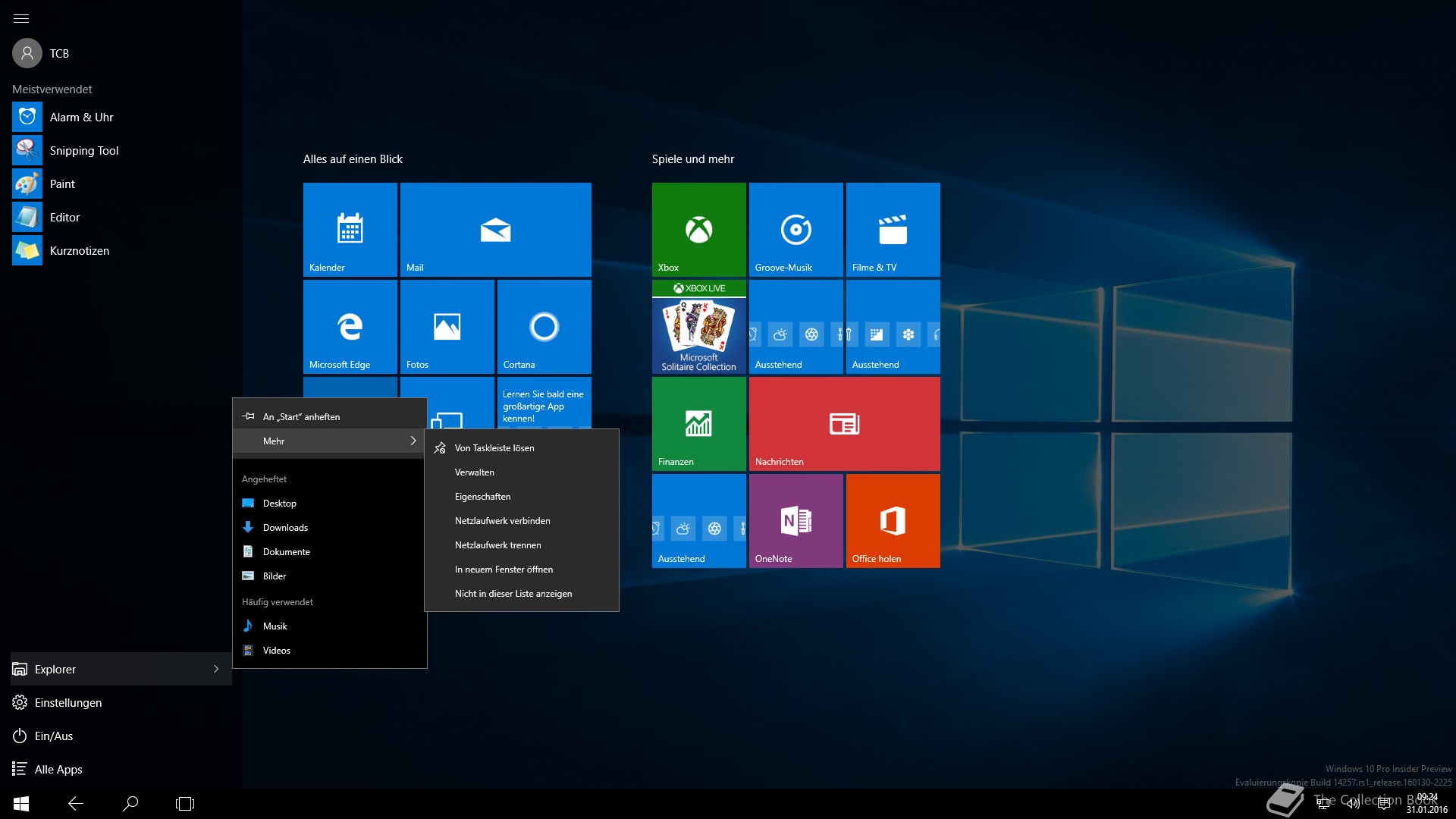Click the Spiele und mehr group header
Image resolution: width=1456 pixels, height=819 pixels.
click(693, 159)
